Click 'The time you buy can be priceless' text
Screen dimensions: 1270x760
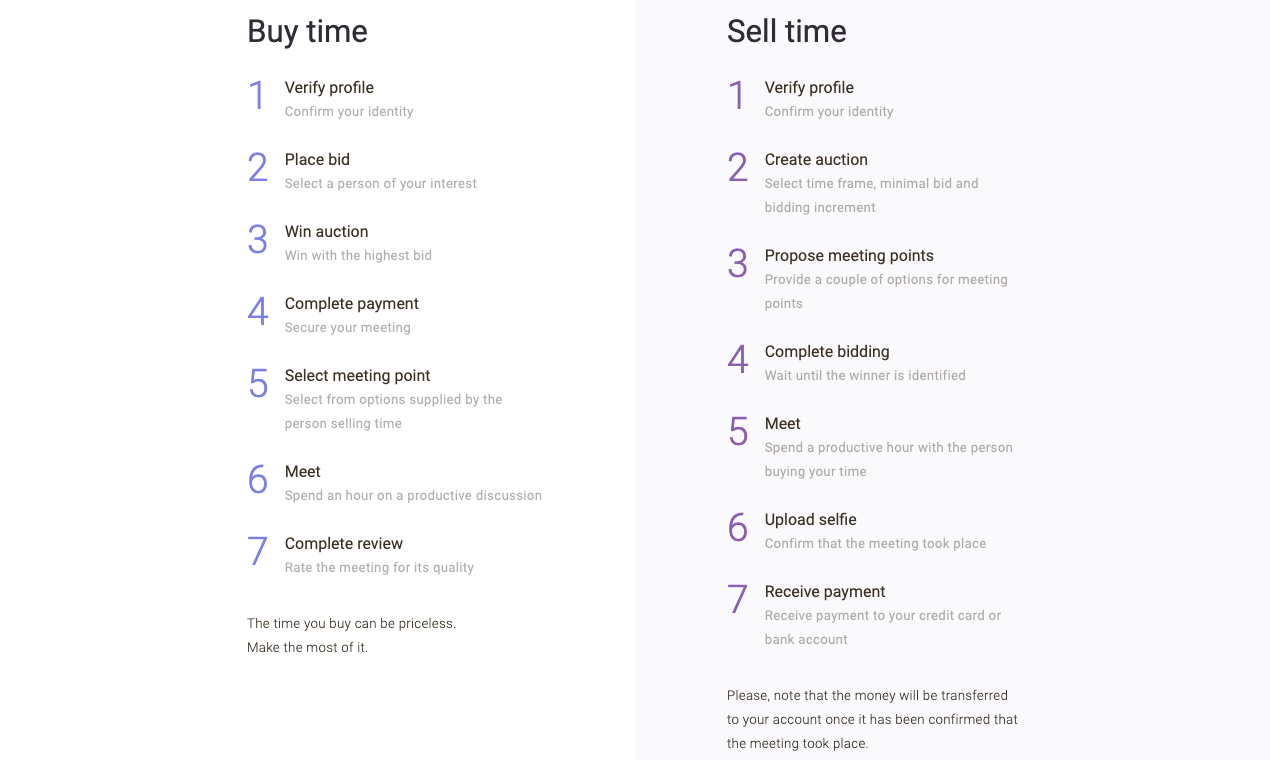[x=351, y=624]
